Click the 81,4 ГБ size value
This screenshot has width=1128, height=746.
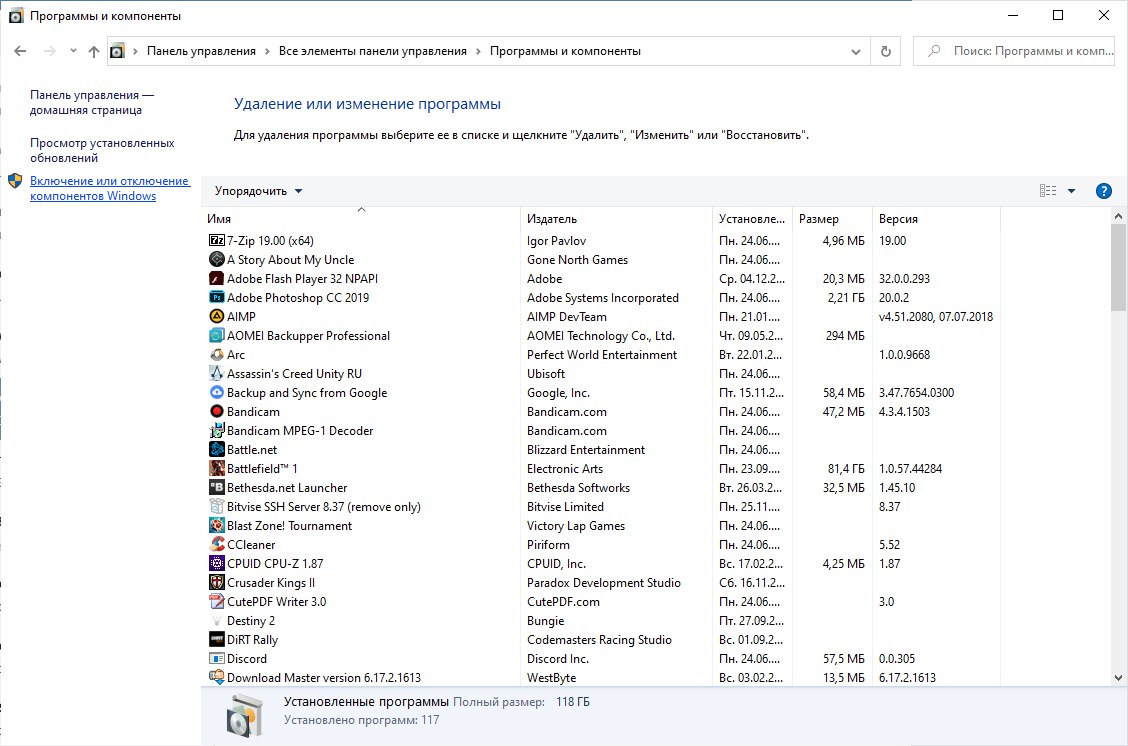[846, 468]
